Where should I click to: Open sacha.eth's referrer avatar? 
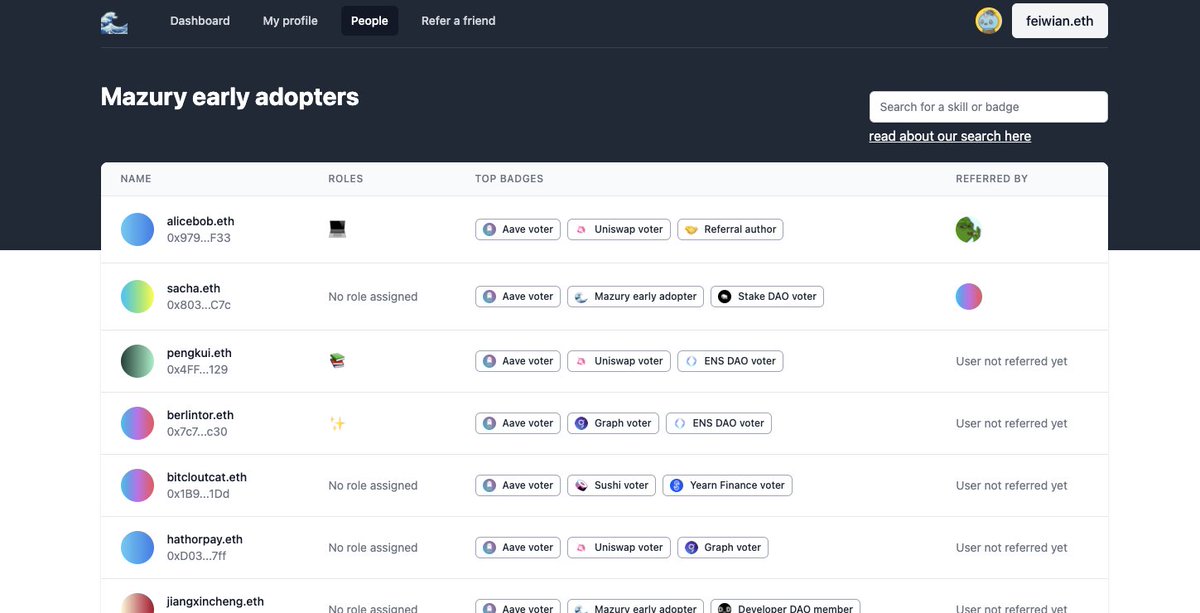[968, 296]
